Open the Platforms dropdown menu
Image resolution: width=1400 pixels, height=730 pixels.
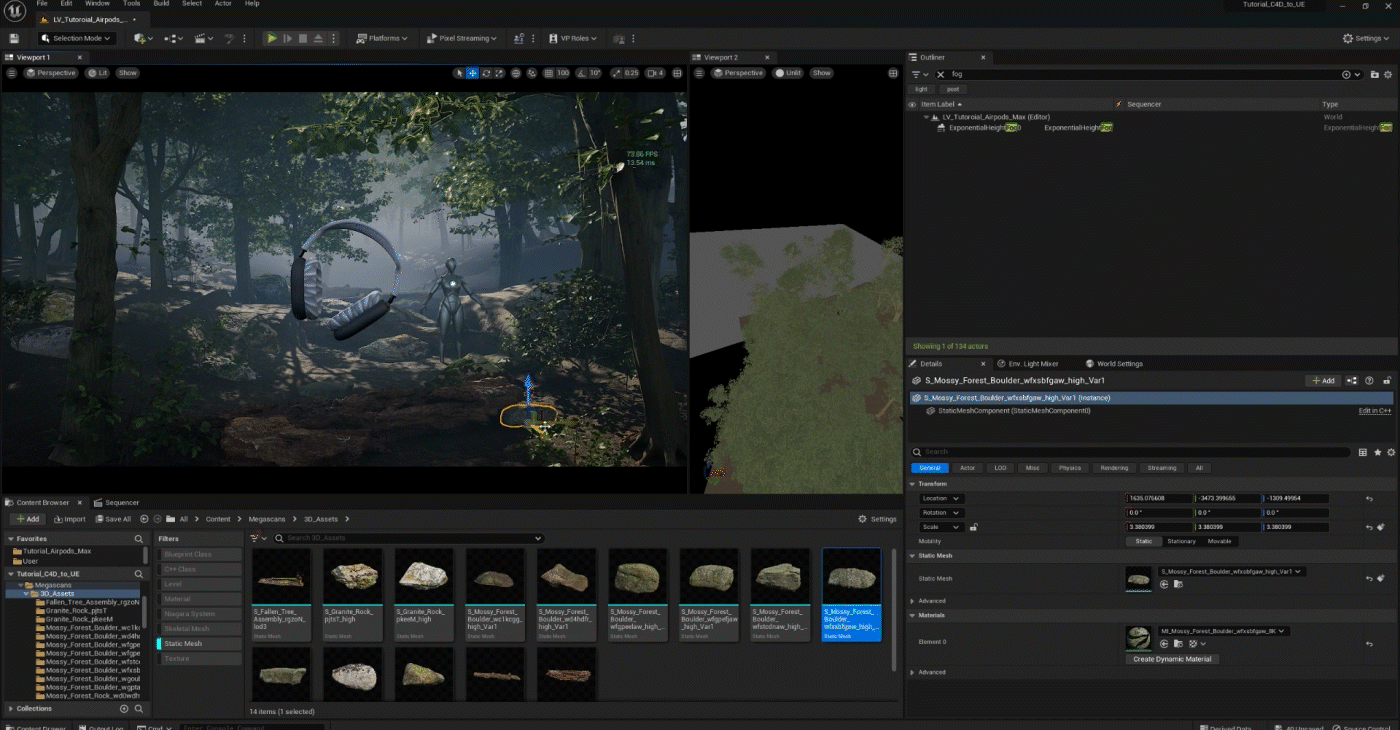(x=383, y=38)
